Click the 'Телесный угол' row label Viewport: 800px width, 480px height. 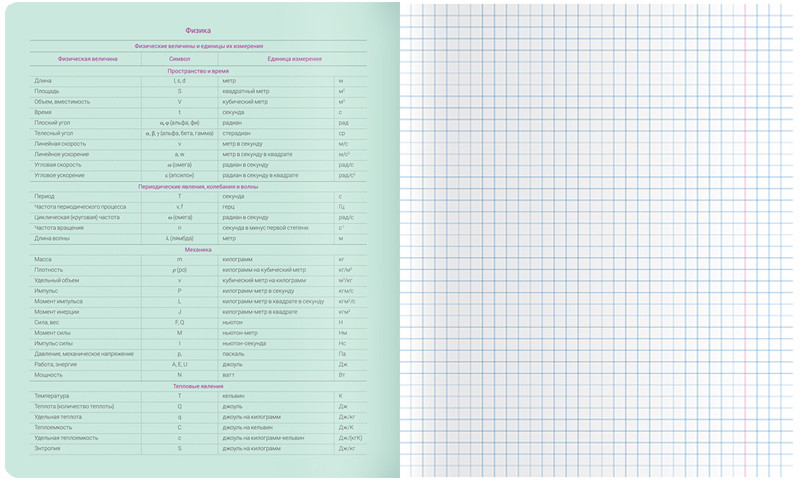coord(54,133)
